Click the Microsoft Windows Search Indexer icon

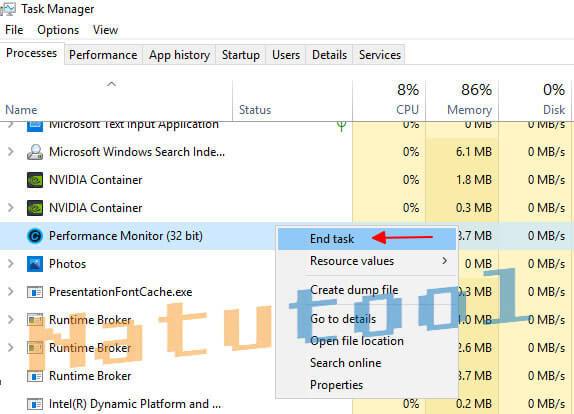click(x=35, y=152)
